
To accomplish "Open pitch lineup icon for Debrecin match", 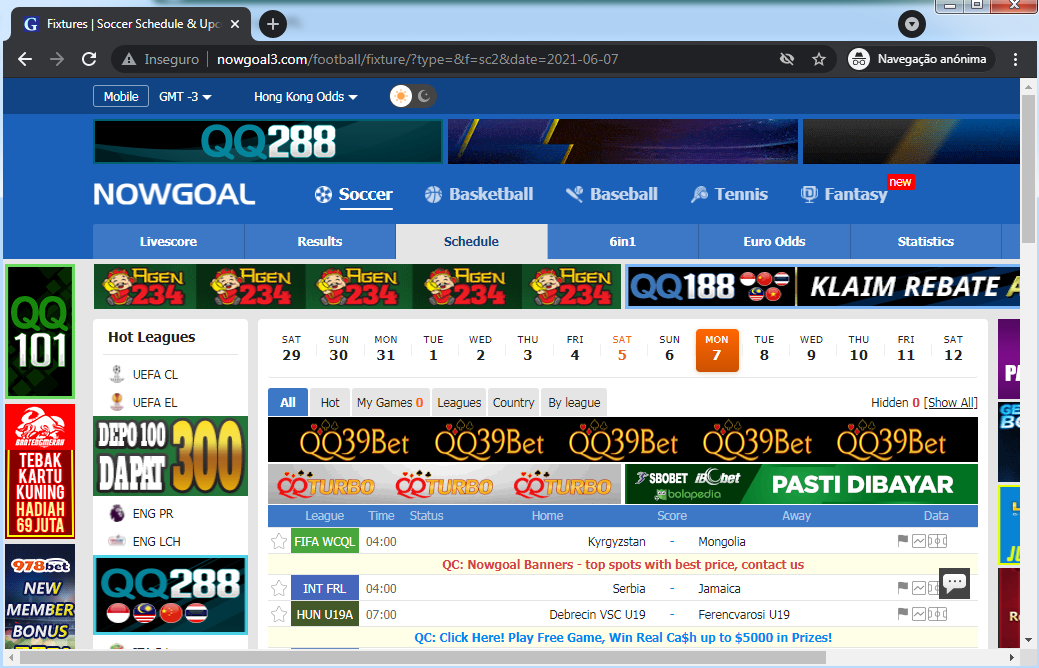I will (x=937, y=611).
